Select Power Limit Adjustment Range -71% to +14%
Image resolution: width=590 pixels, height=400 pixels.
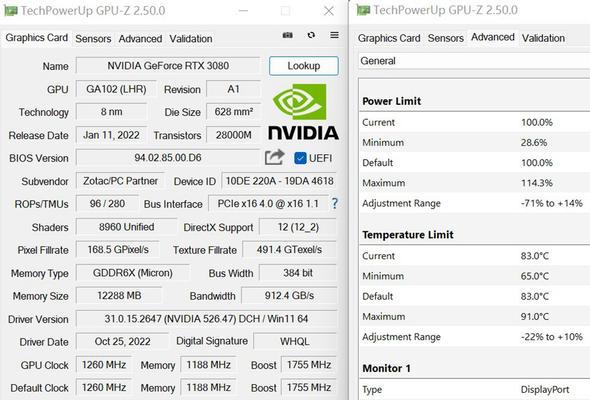(x=475, y=203)
